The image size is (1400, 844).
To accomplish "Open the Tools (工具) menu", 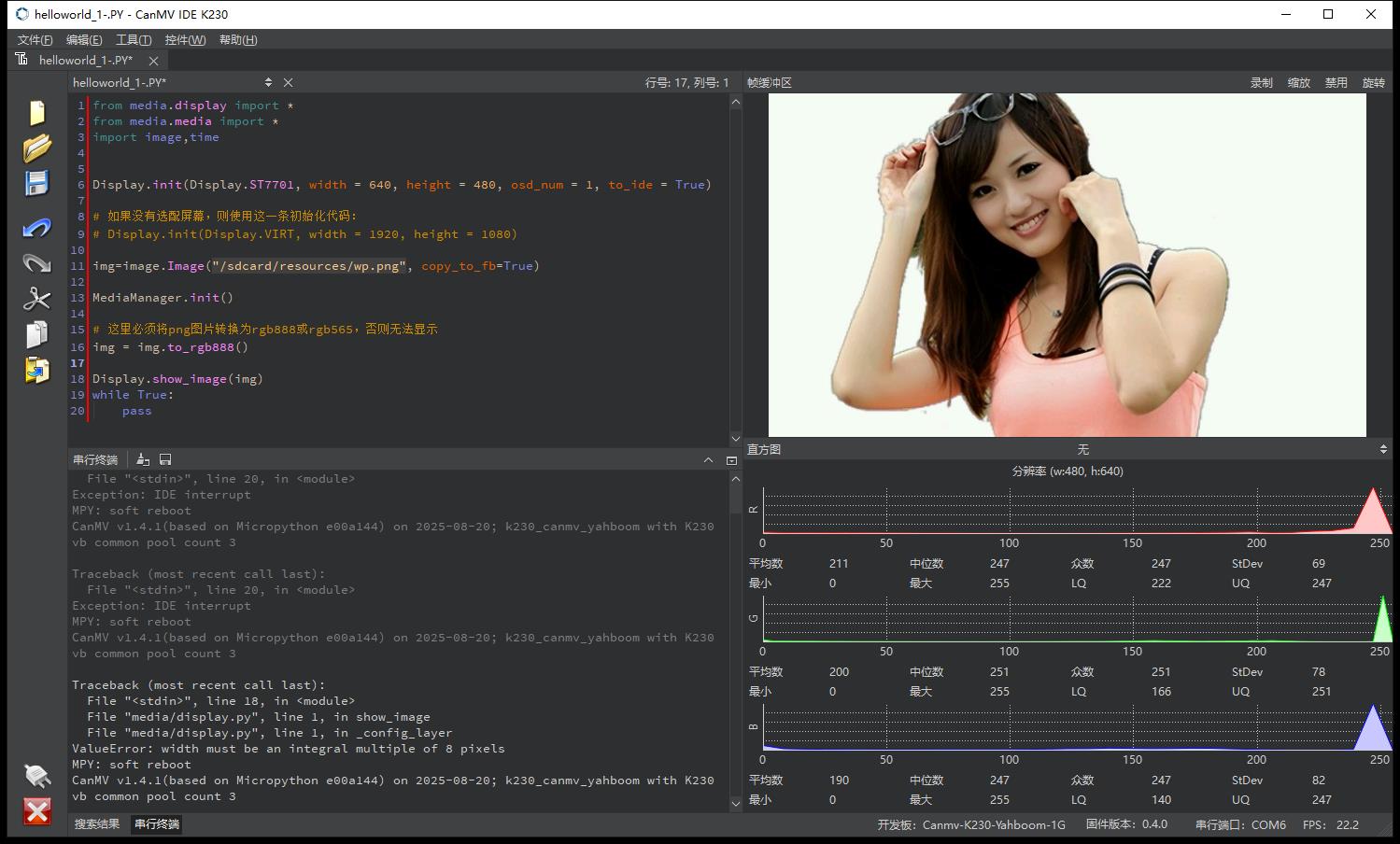I will 133,40.
